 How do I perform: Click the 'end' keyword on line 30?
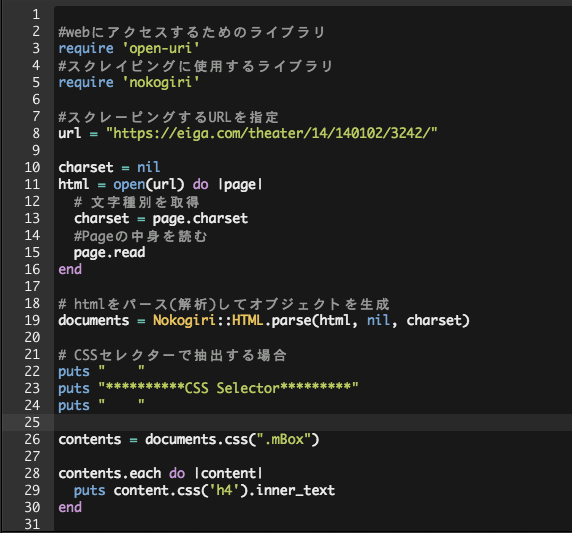click(x=70, y=507)
